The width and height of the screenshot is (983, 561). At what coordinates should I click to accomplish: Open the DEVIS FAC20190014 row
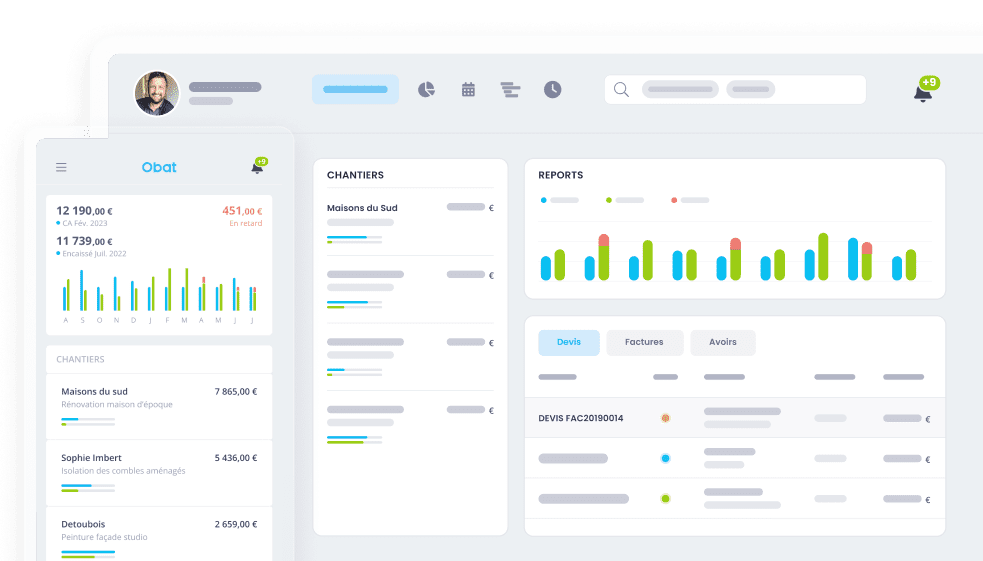tap(735, 418)
